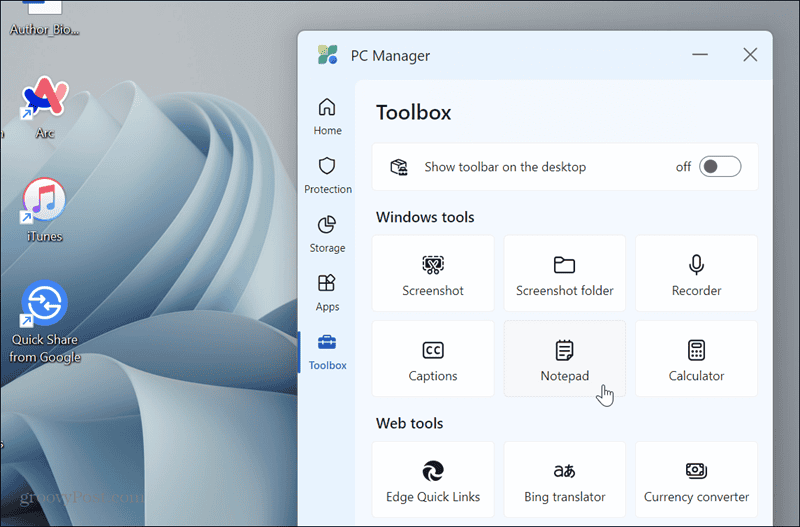
Task: Minimize the PC Manager window
Action: (x=699, y=55)
